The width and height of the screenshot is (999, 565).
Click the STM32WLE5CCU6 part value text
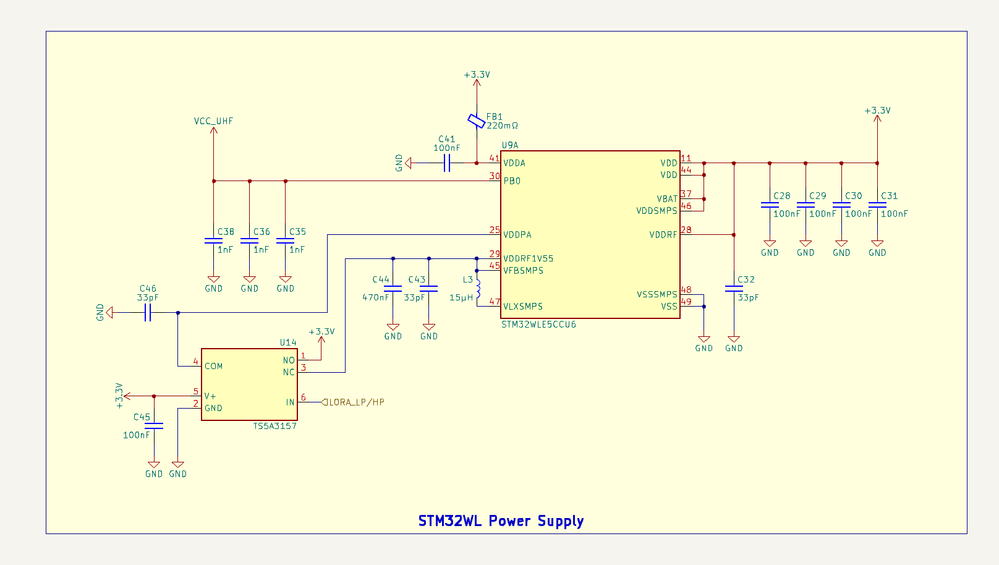(538, 324)
